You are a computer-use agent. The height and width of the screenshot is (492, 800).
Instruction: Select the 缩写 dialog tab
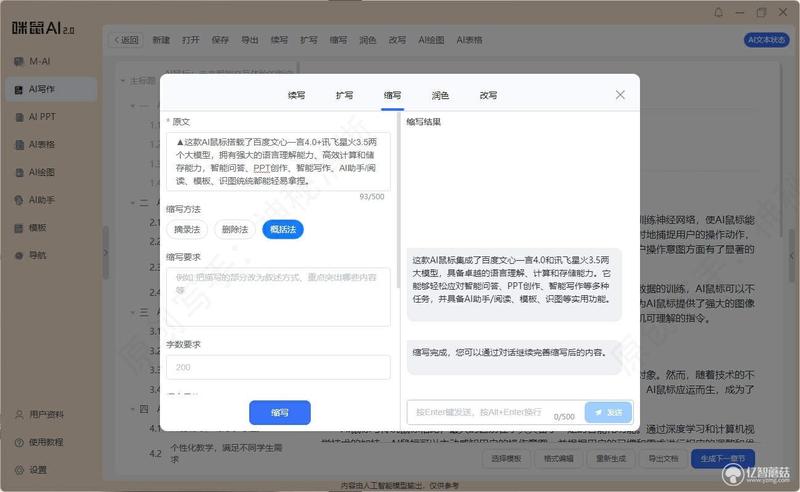(x=392, y=95)
